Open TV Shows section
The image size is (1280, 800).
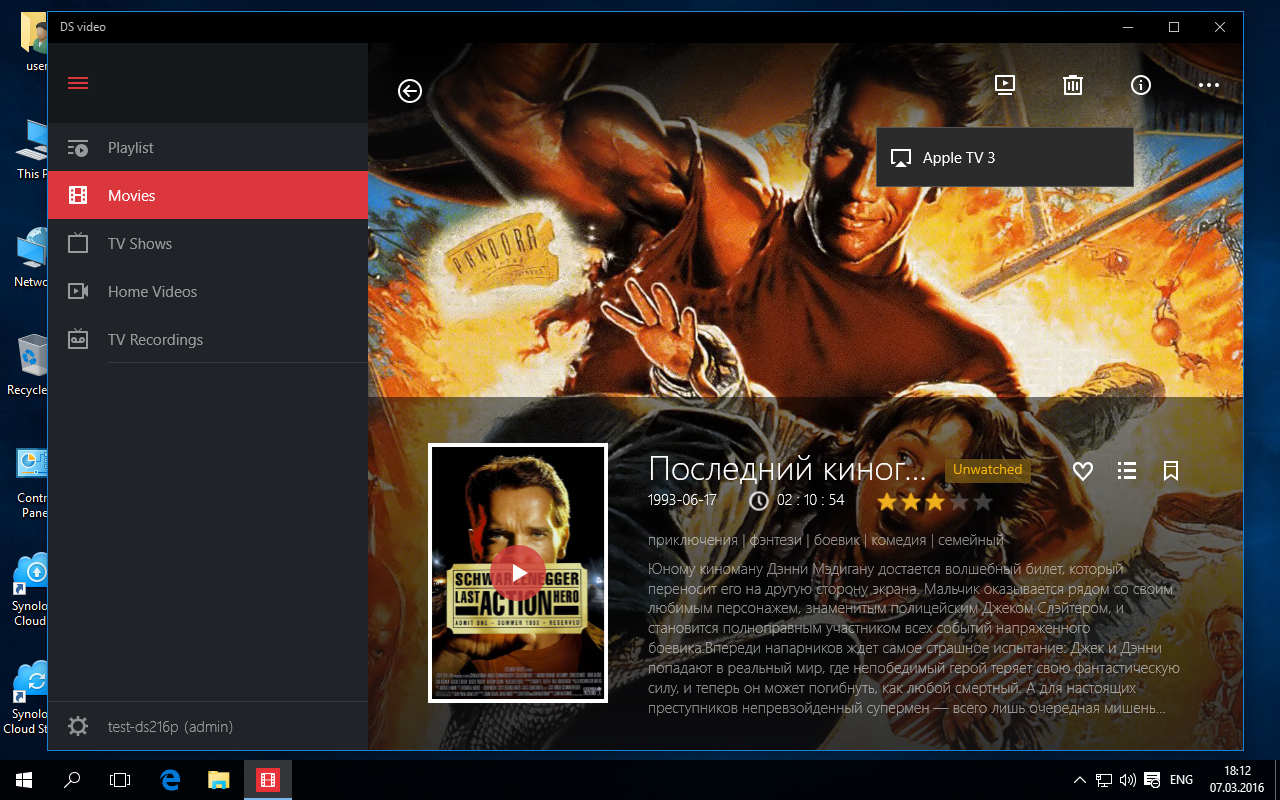click(208, 244)
